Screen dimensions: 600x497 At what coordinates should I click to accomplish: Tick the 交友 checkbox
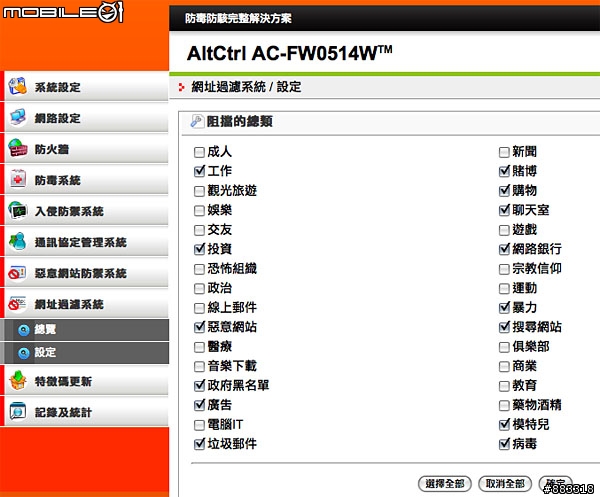199,230
